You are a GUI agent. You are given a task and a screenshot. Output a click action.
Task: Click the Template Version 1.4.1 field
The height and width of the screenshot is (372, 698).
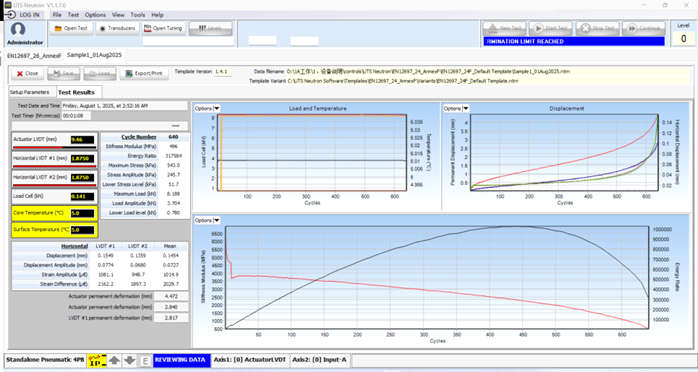(x=222, y=71)
